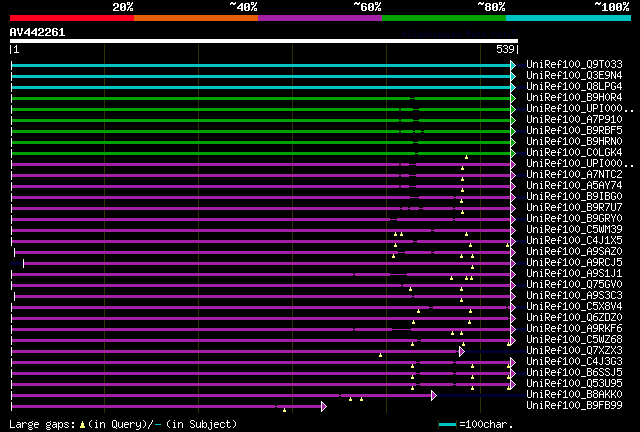Click the green alignment bar for B9H0R4
The width and height of the screenshot is (640, 432).
(261, 98)
